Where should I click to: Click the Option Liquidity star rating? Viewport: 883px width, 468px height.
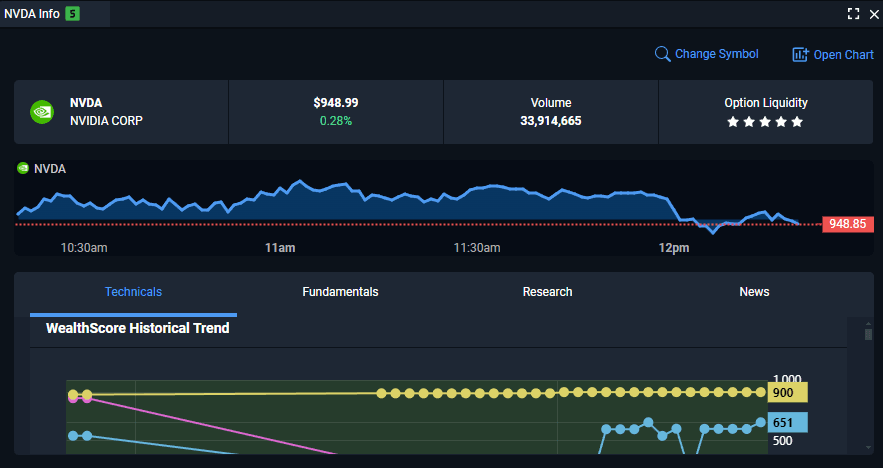coord(765,122)
